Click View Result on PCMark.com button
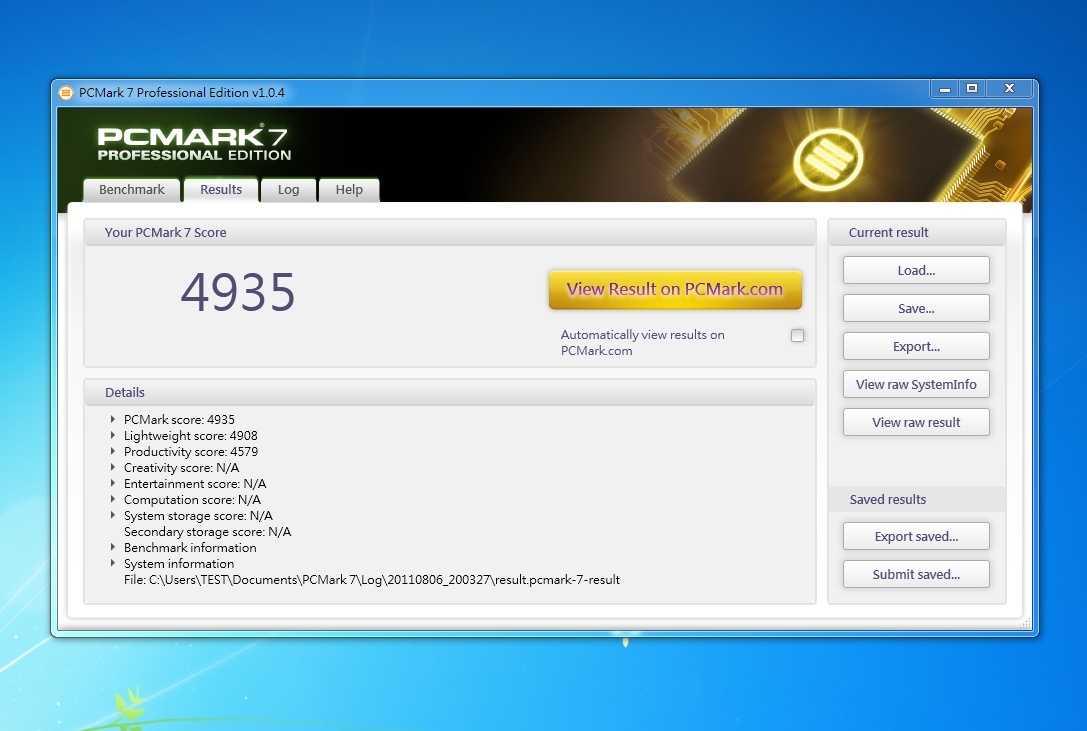The image size is (1087, 731). pos(675,289)
